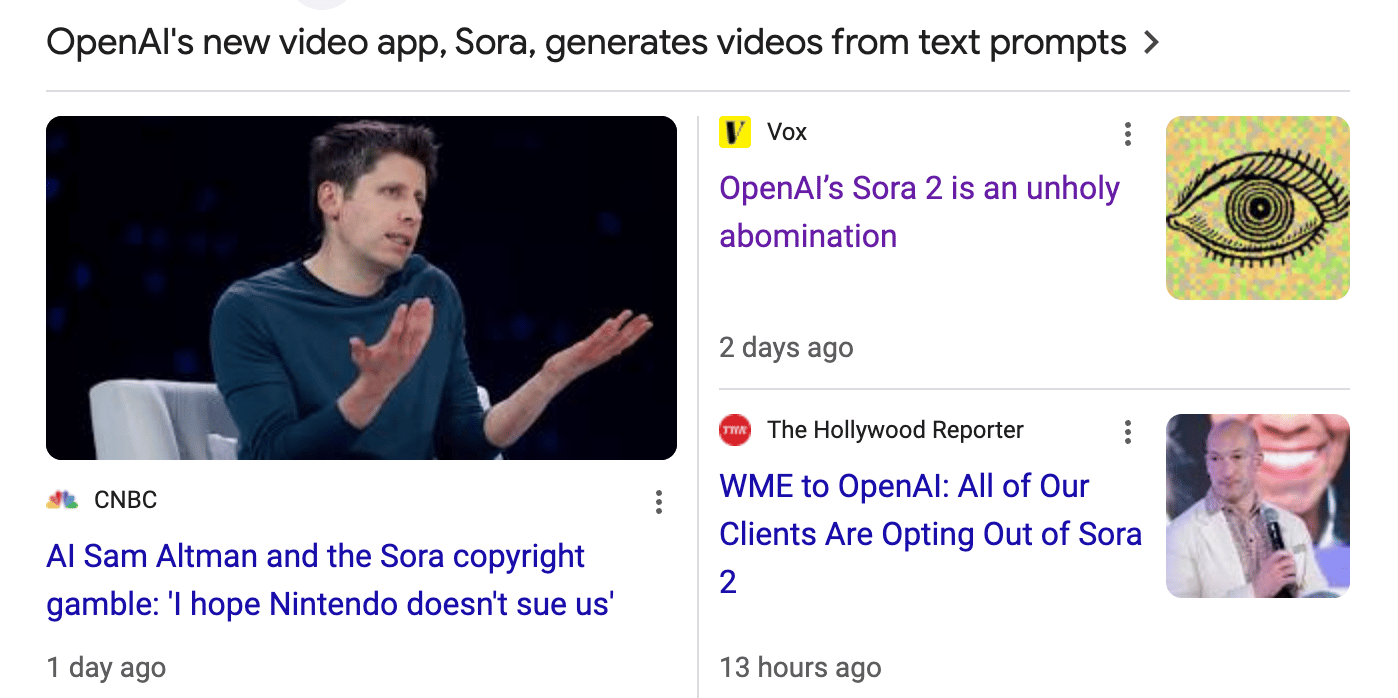Open the 'OpenAI's new video app, Sora' topic headline
Viewport: 1398px width, 698px height.
pos(585,43)
